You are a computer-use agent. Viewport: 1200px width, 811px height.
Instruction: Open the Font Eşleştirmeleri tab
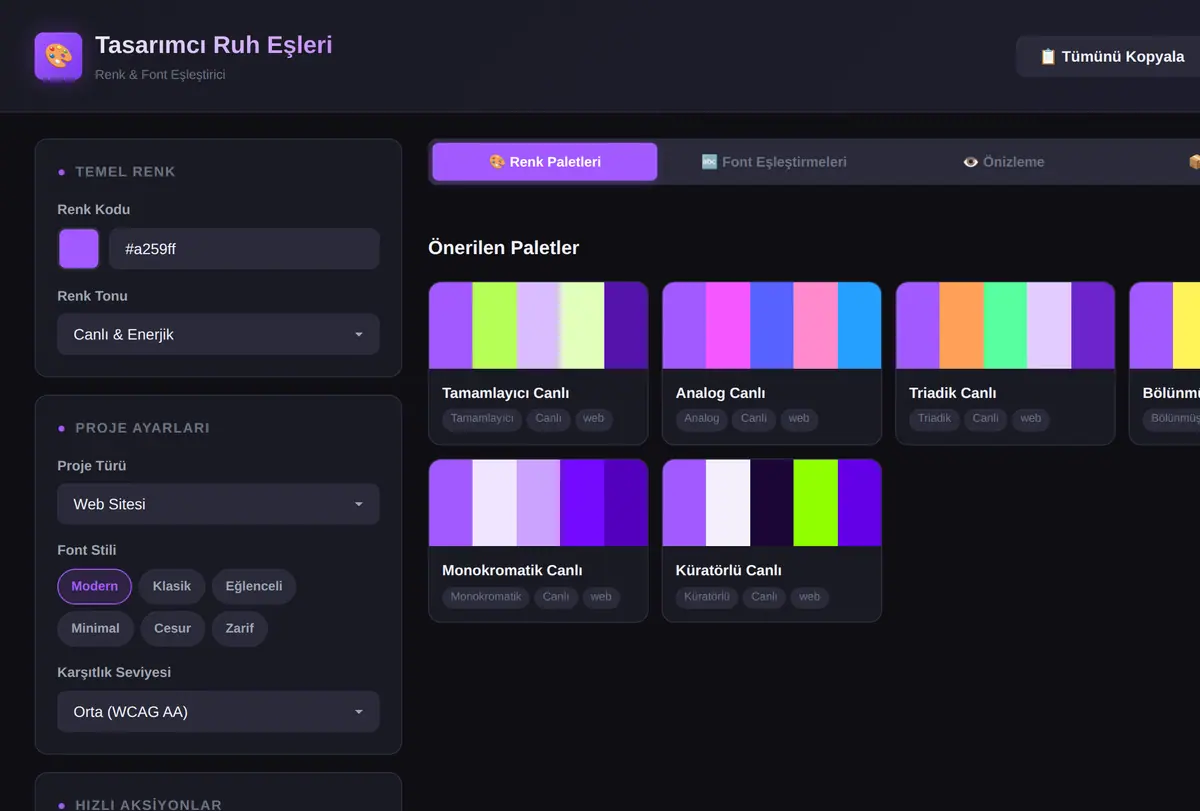(774, 162)
